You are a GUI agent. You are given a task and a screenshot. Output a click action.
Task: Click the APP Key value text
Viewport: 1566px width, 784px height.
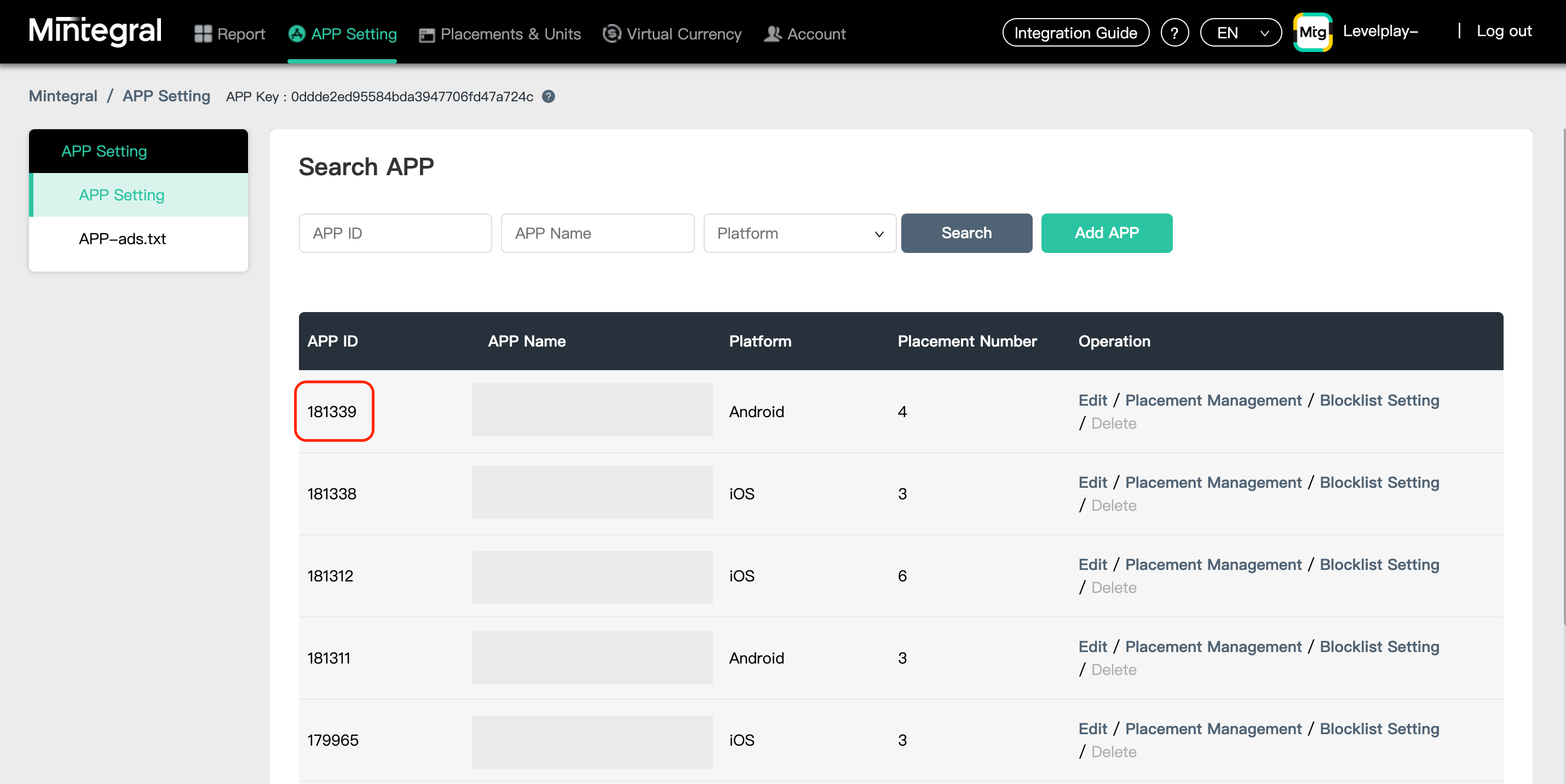click(412, 97)
